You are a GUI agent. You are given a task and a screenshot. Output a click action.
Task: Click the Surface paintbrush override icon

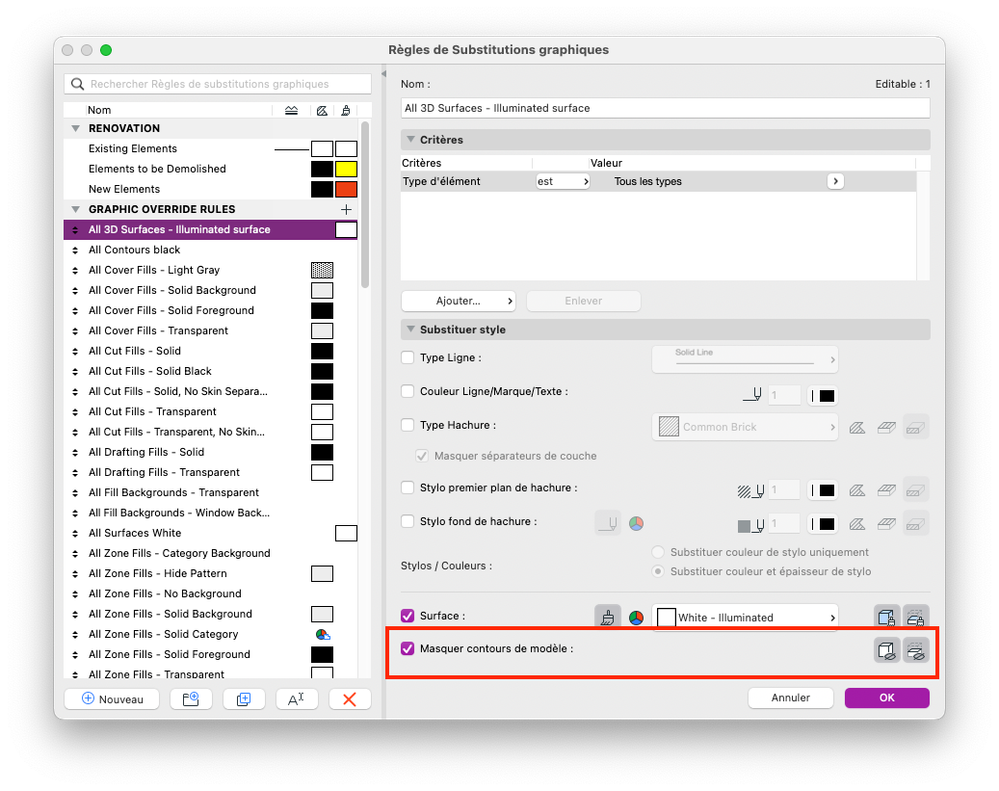608,617
